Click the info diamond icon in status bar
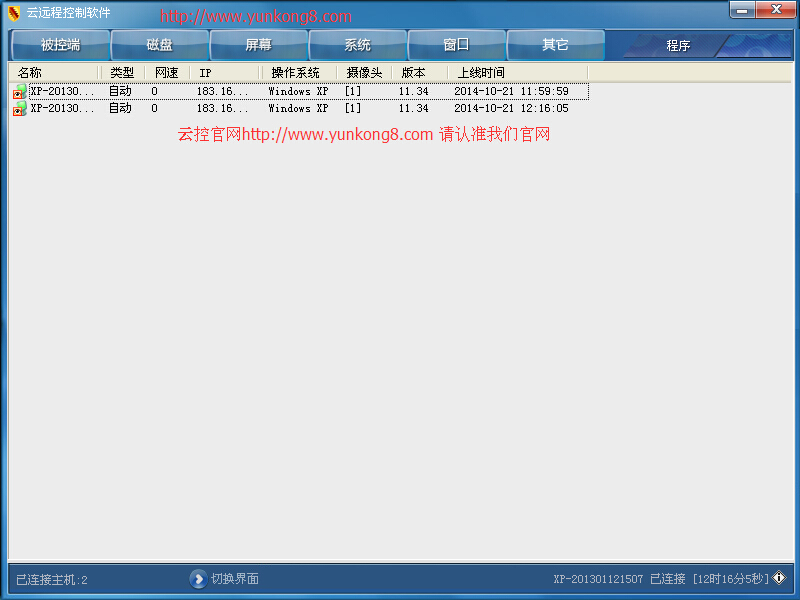Image resolution: width=800 pixels, height=600 pixels. pos(779,578)
